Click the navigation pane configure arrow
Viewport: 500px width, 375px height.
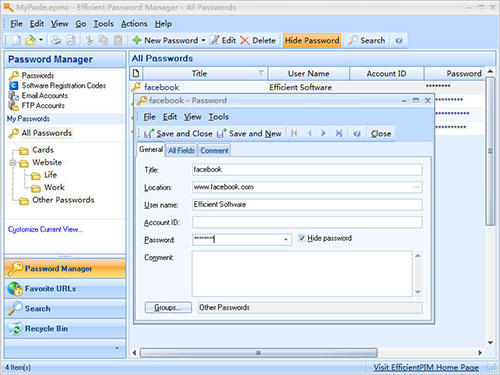pos(117,348)
